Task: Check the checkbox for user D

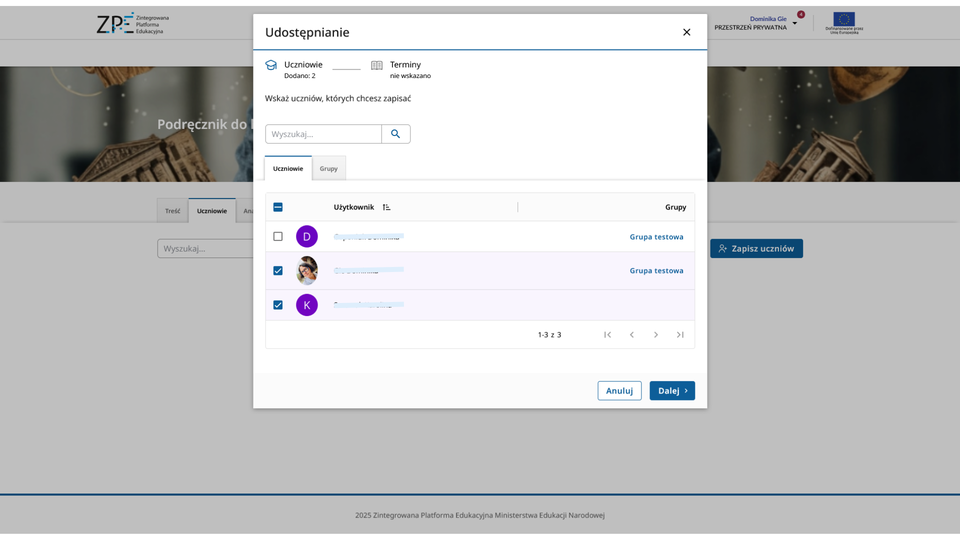Action: (278, 237)
